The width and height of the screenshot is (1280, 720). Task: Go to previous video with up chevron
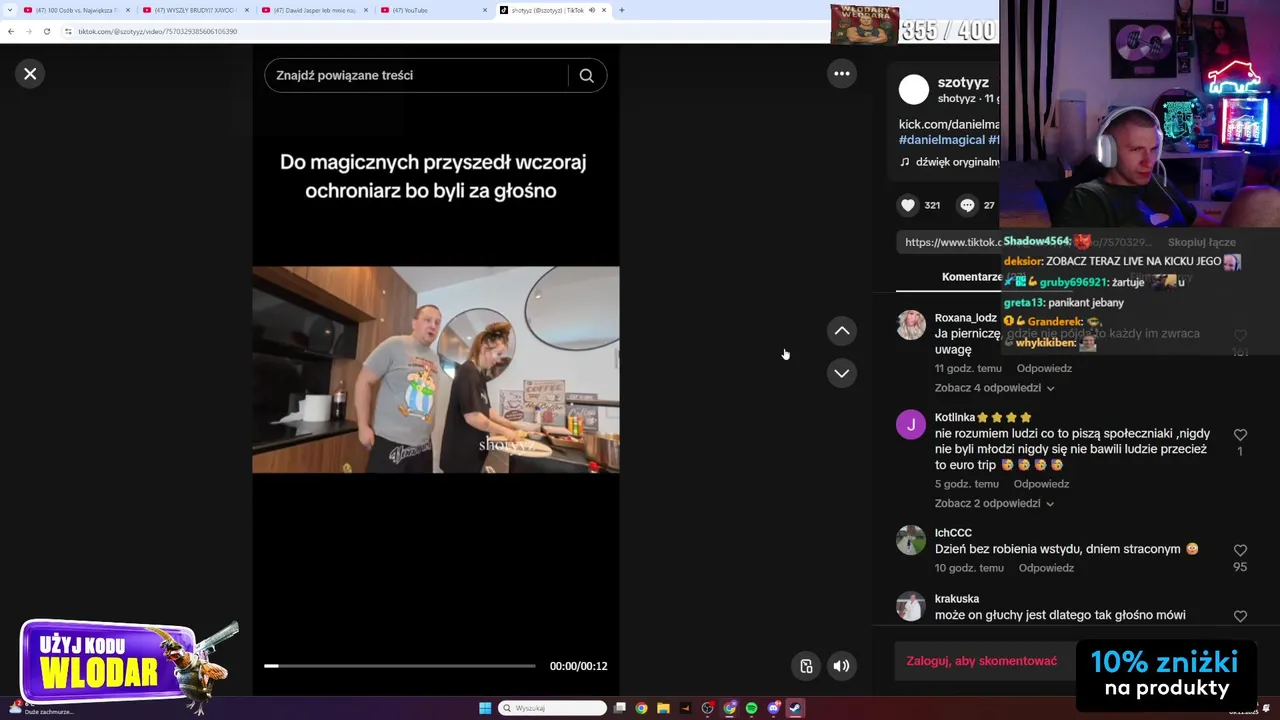[842, 331]
